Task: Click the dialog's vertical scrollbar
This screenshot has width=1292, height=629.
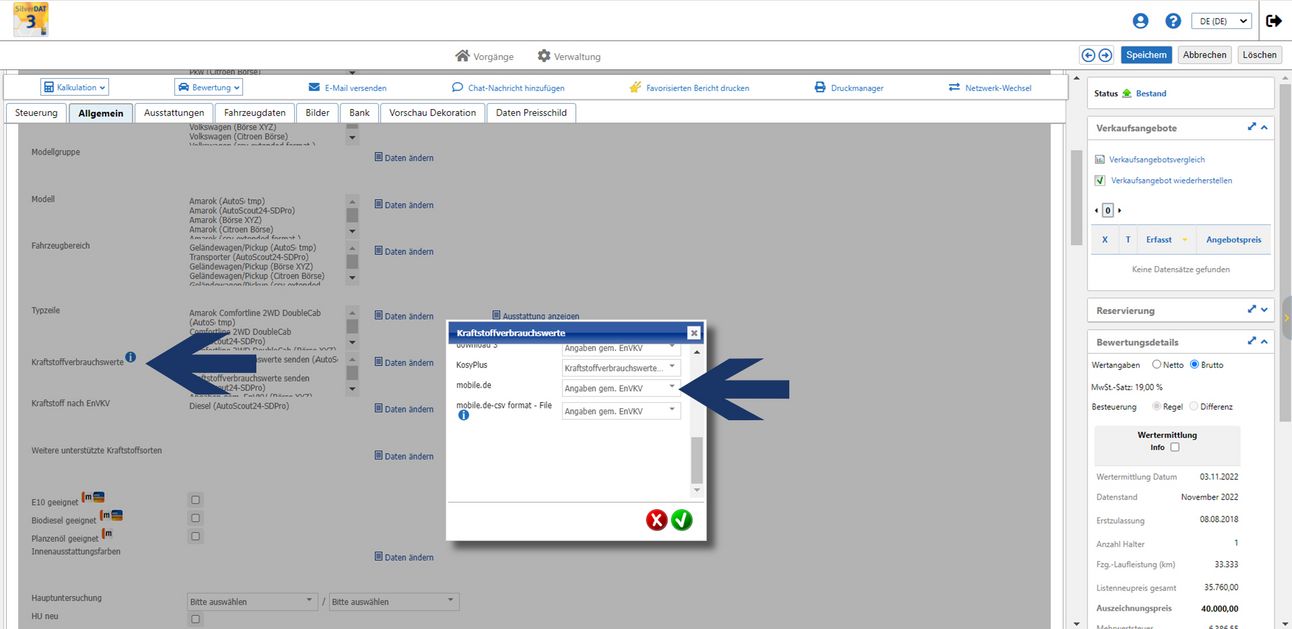Action: tap(697, 458)
